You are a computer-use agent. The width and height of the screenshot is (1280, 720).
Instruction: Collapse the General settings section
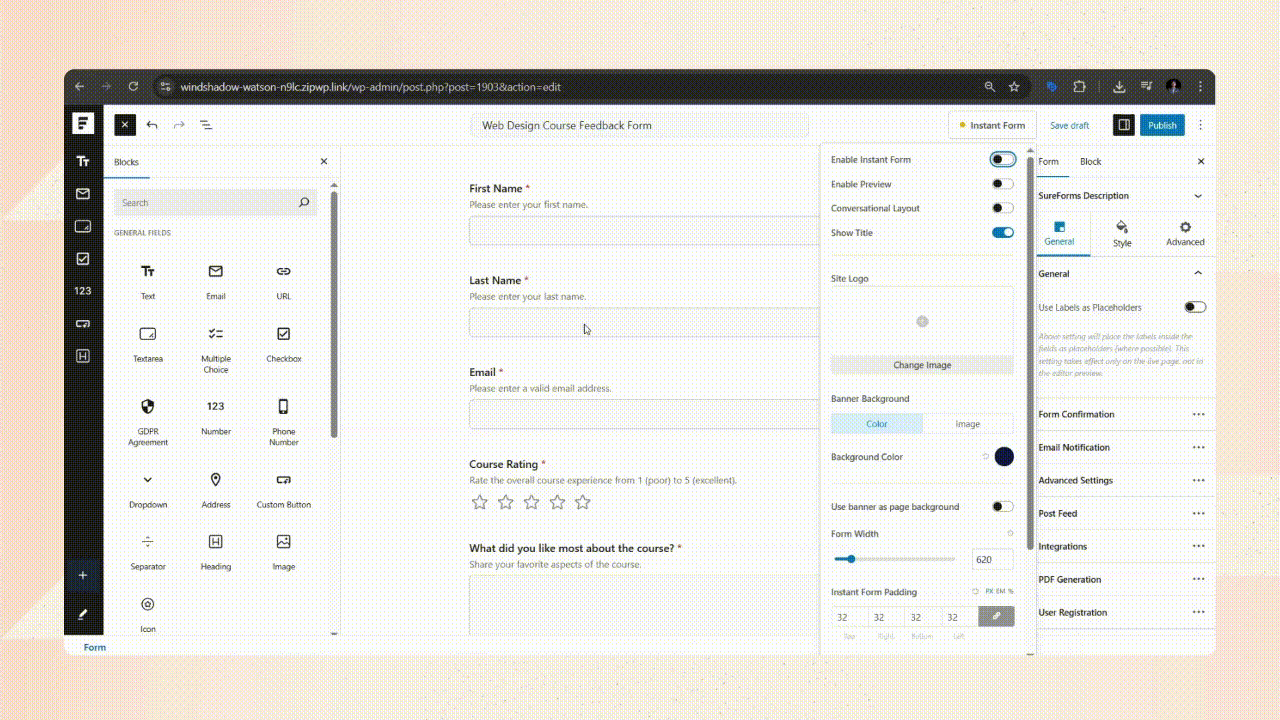click(x=1198, y=273)
